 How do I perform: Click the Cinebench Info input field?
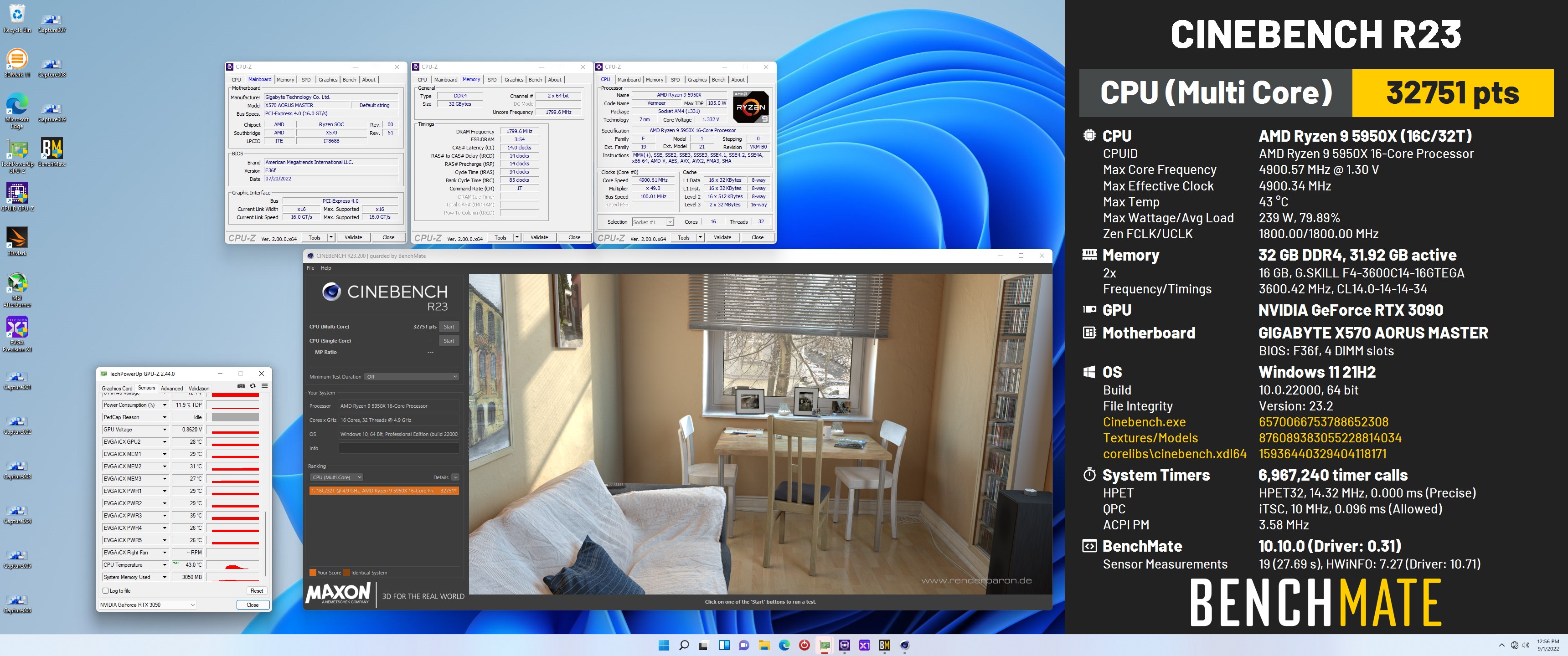pyautogui.click(x=399, y=448)
